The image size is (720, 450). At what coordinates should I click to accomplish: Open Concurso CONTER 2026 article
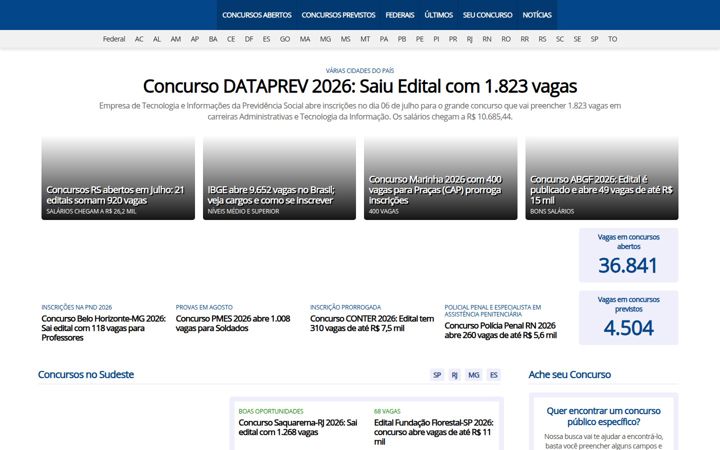click(372, 323)
